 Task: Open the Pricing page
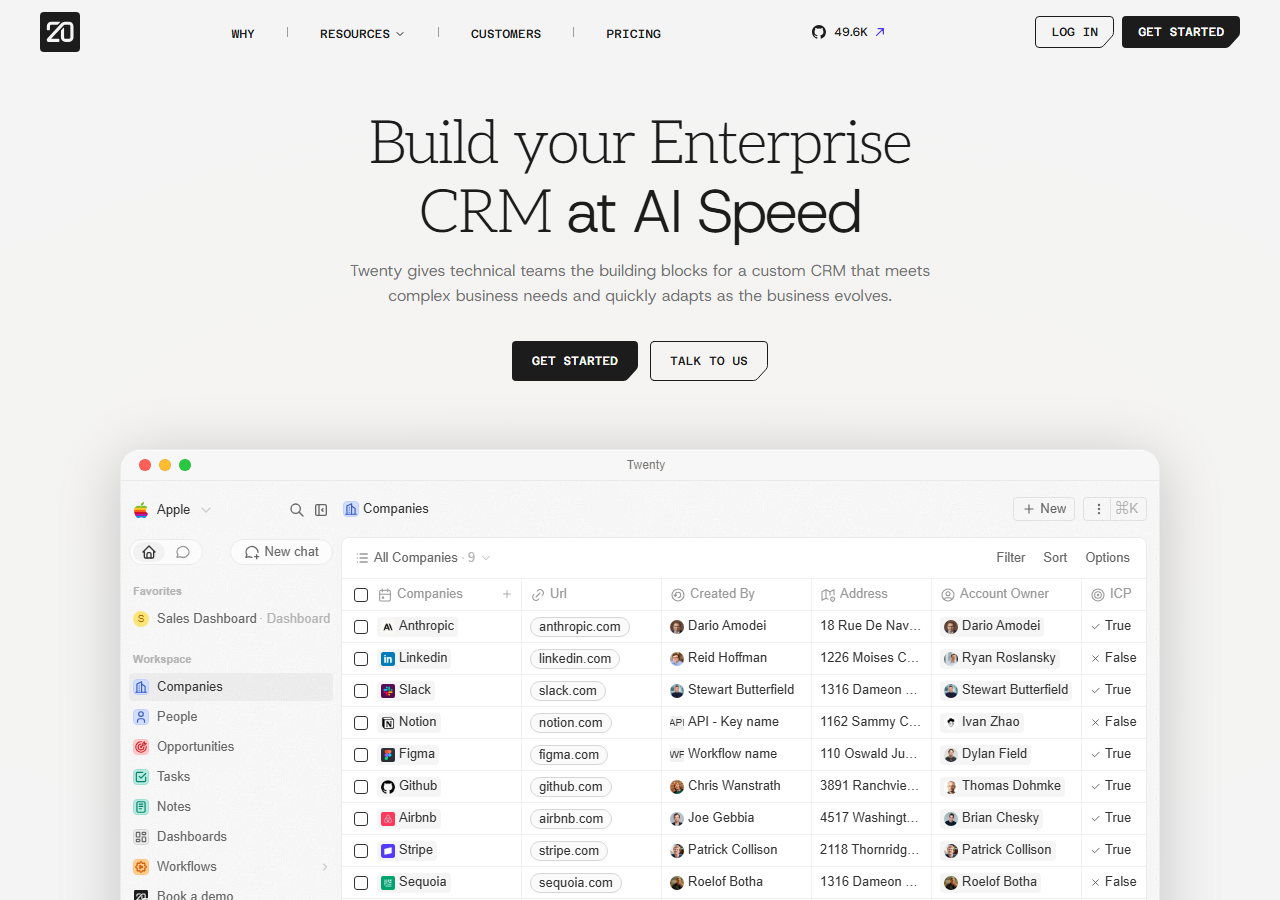click(633, 34)
